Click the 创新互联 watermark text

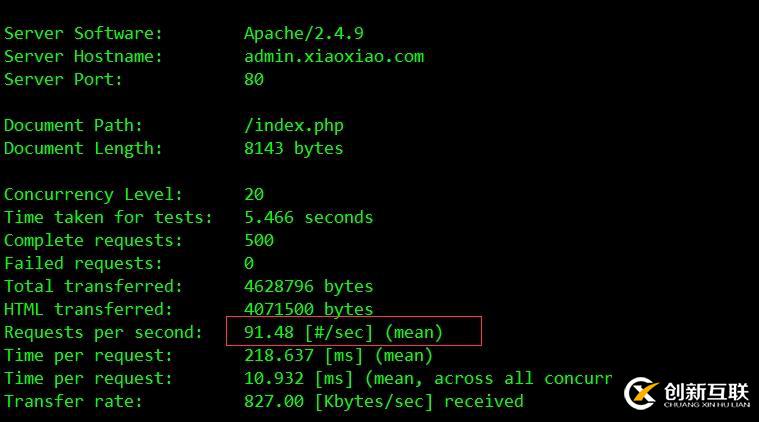(x=704, y=388)
